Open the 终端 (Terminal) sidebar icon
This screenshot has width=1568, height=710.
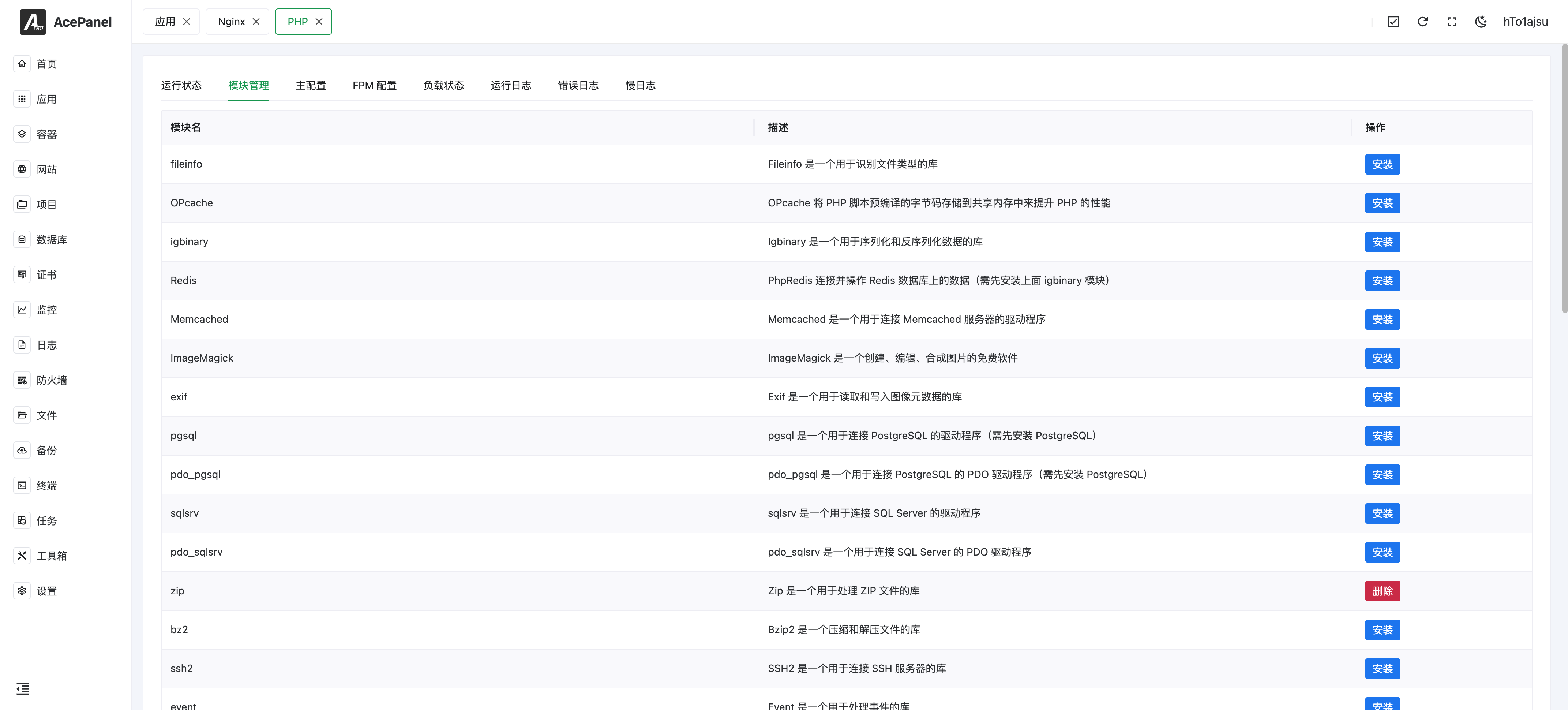[x=22, y=485]
